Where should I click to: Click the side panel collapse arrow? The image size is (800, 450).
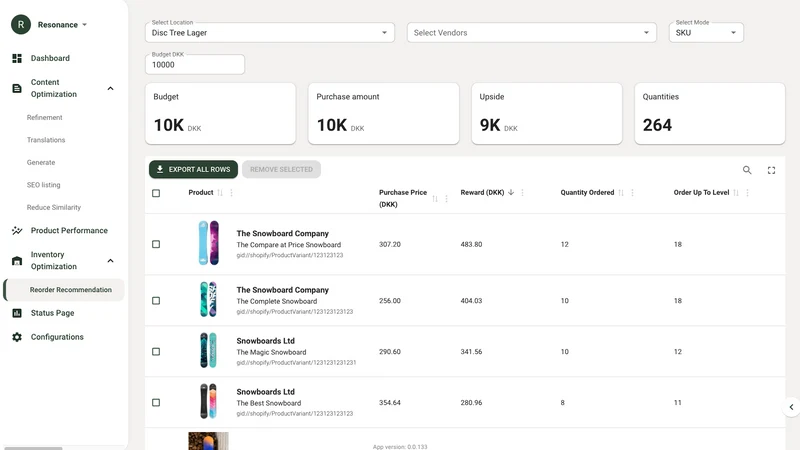791,407
